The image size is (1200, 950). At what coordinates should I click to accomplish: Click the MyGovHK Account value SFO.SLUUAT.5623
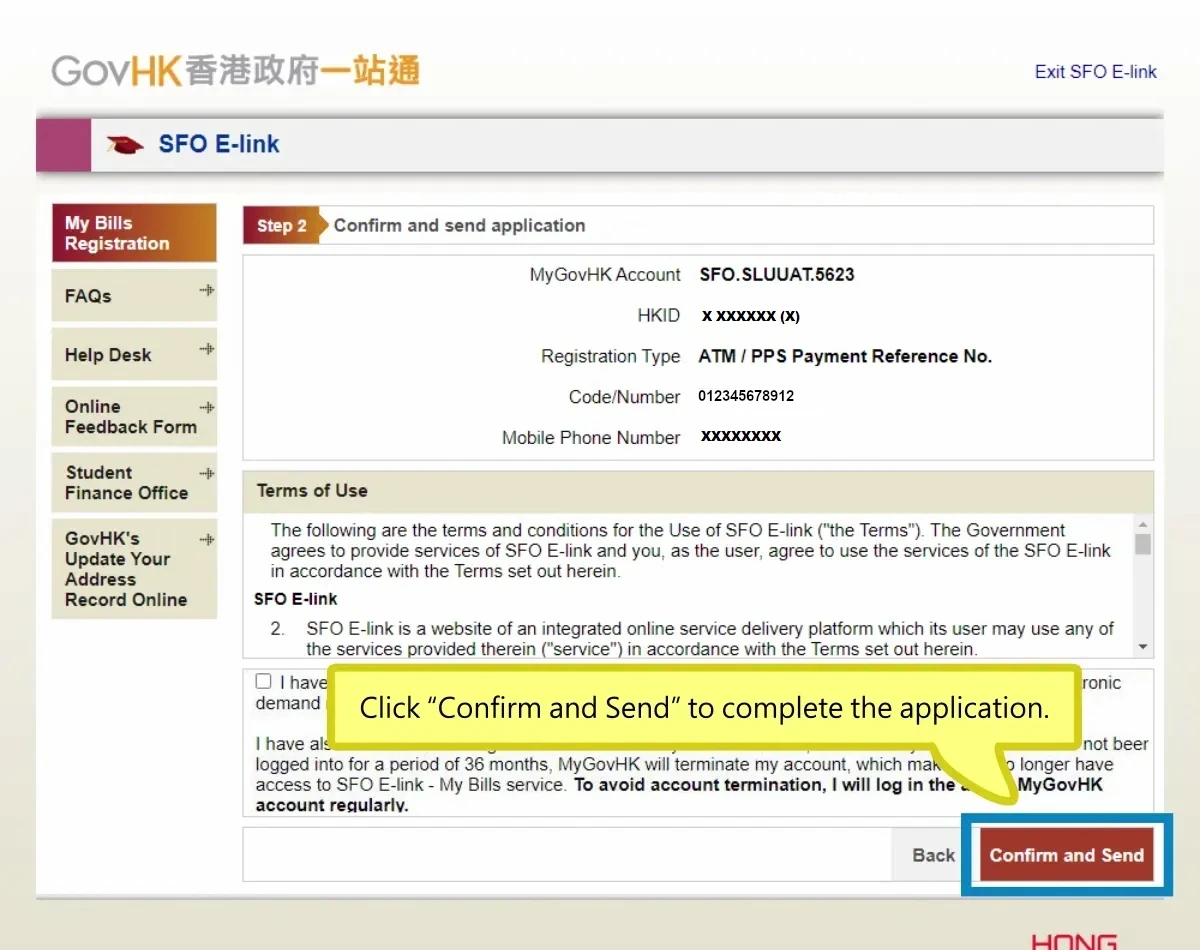click(x=777, y=274)
